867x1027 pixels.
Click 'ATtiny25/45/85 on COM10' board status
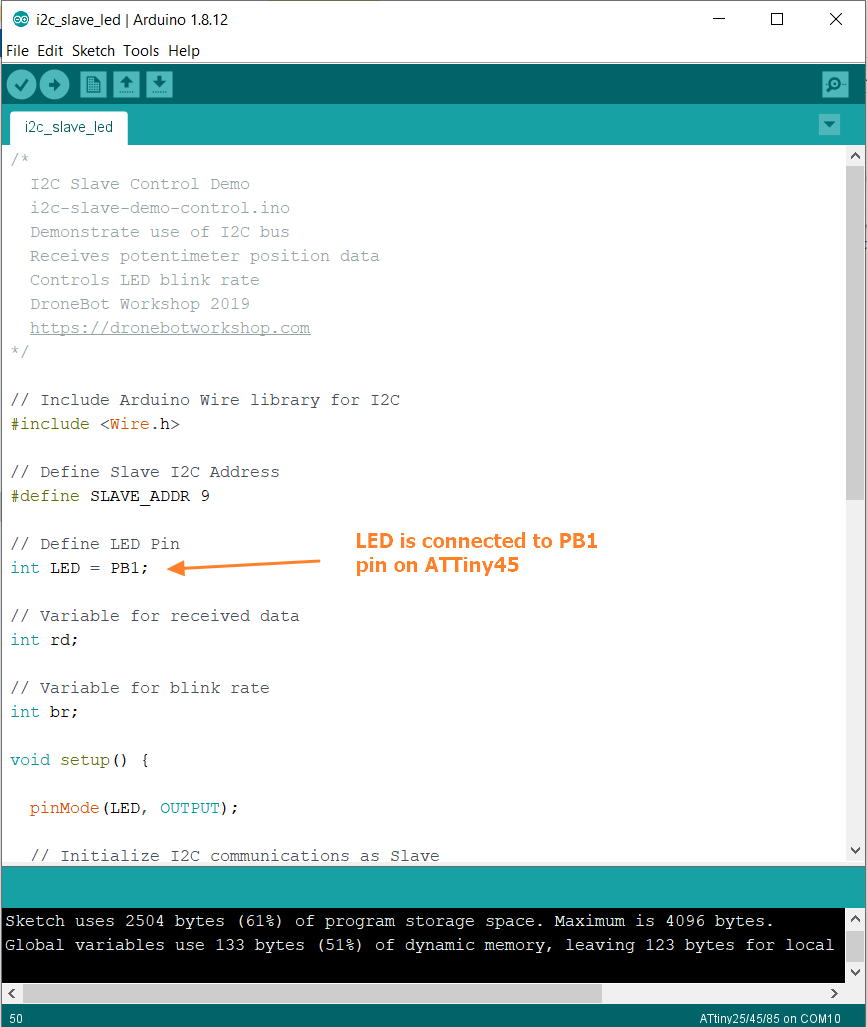[769, 1018]
